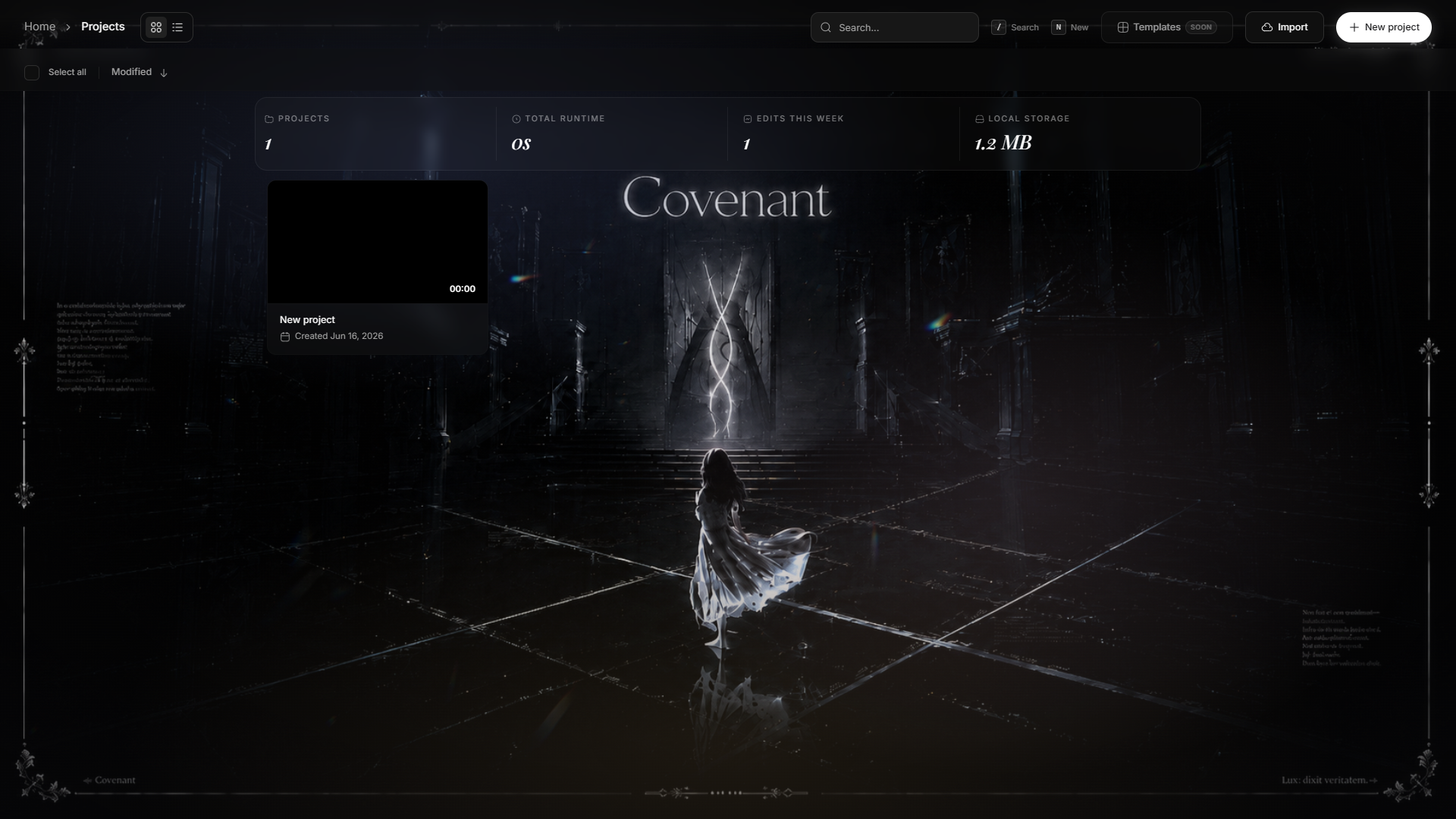Click the calendar icon on New project card
This screenshot has height=819, width=1456.
285,337
